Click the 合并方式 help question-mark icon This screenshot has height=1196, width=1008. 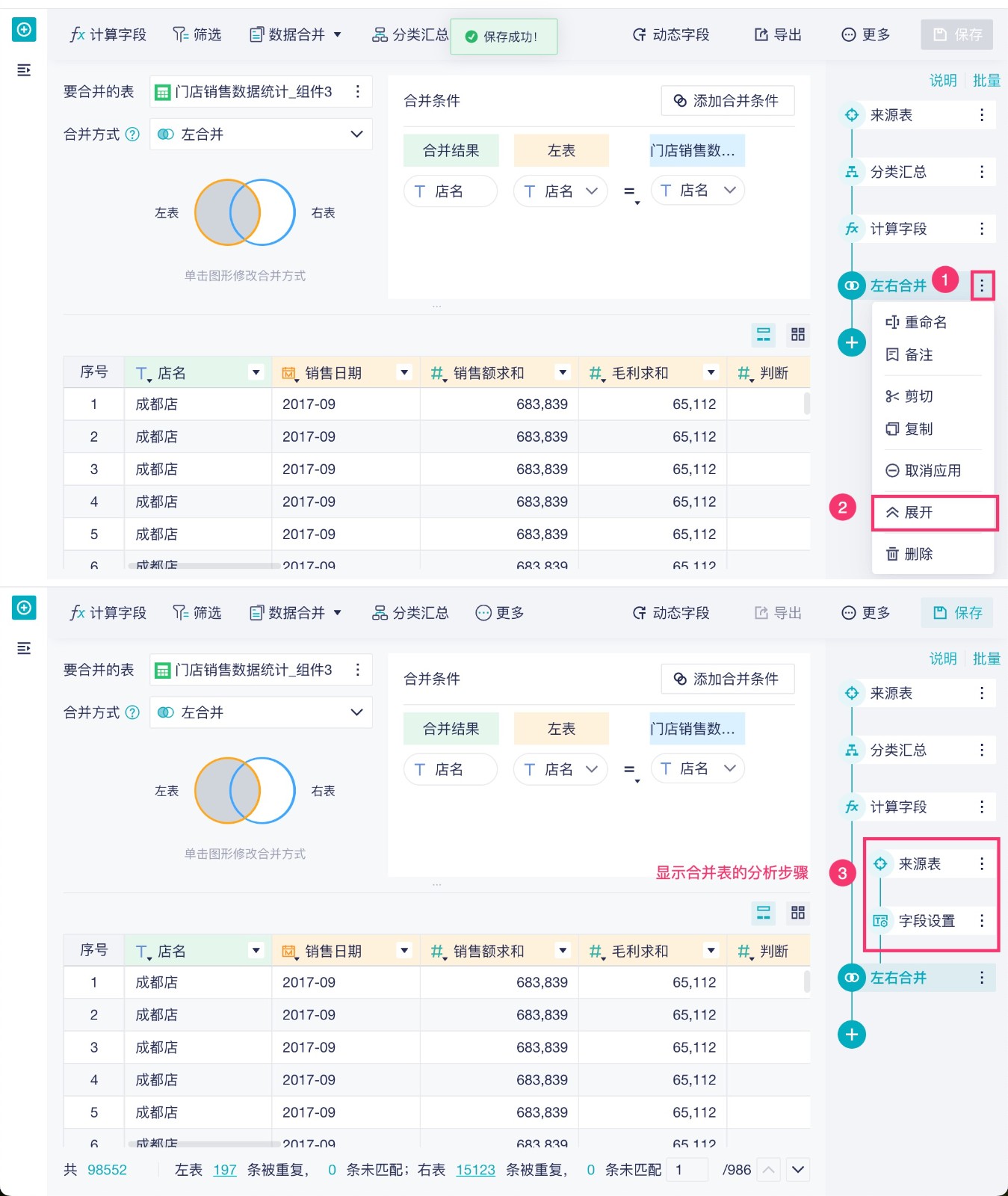pyautogui.click(x=132, y=135)
